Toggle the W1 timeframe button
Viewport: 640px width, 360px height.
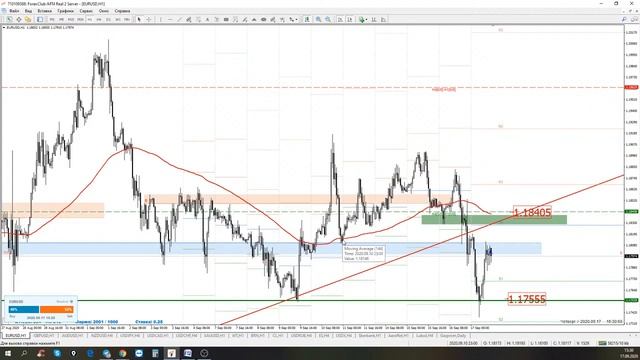click(x=118, y=20)
